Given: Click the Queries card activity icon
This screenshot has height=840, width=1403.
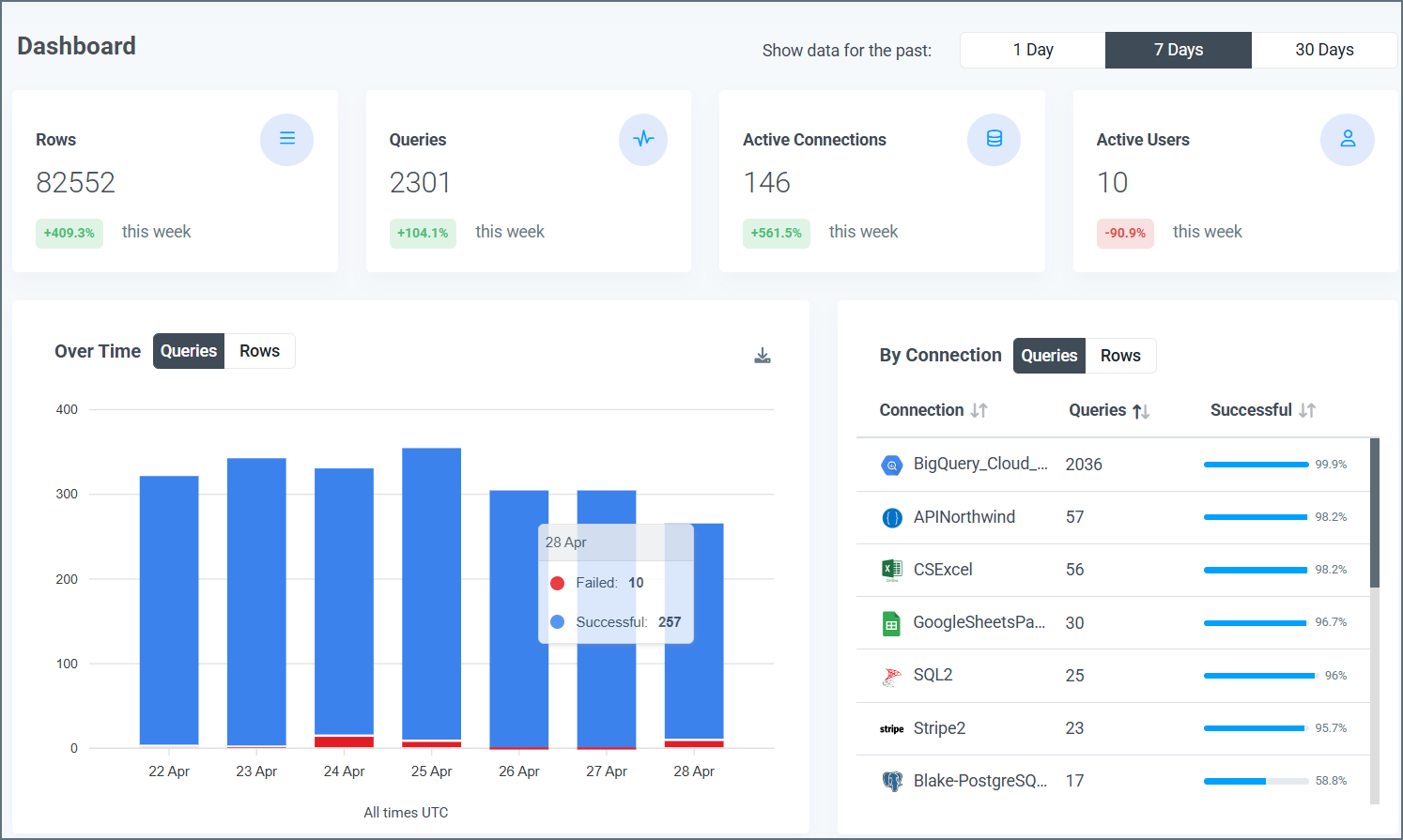Looking at the screenshot, I should 642,139.
